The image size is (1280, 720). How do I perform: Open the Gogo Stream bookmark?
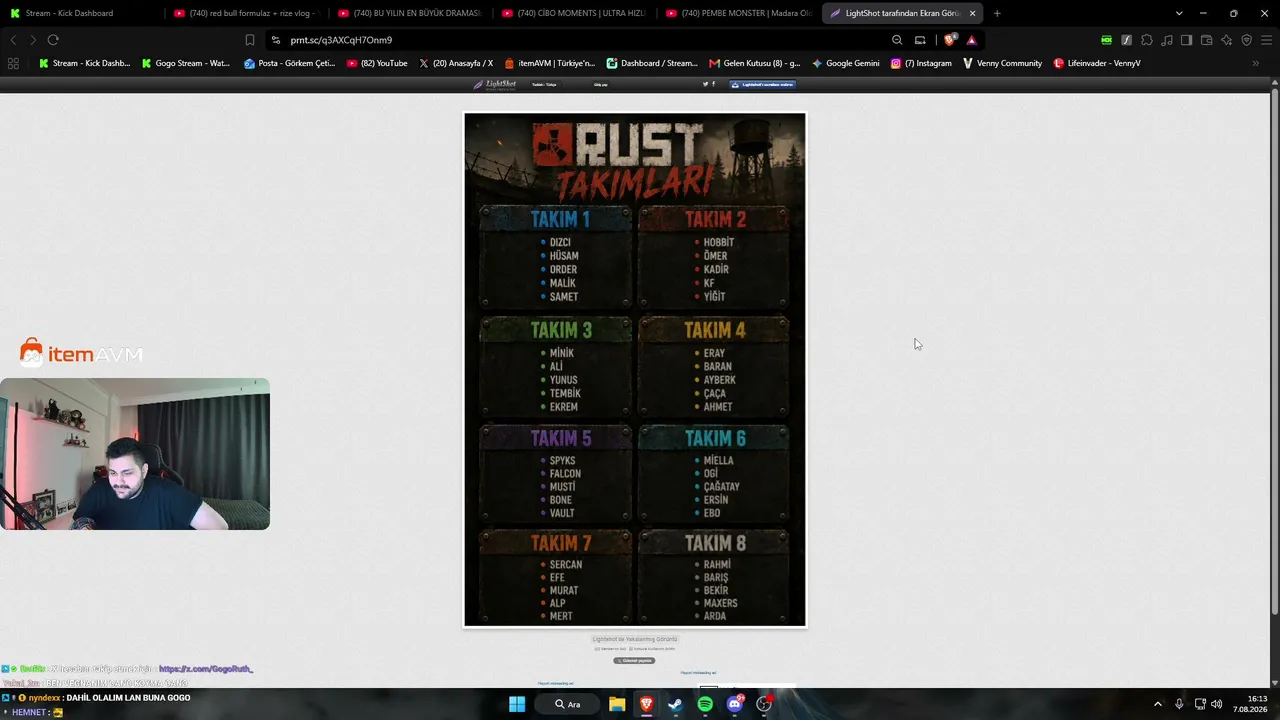[x=186, y=63]
